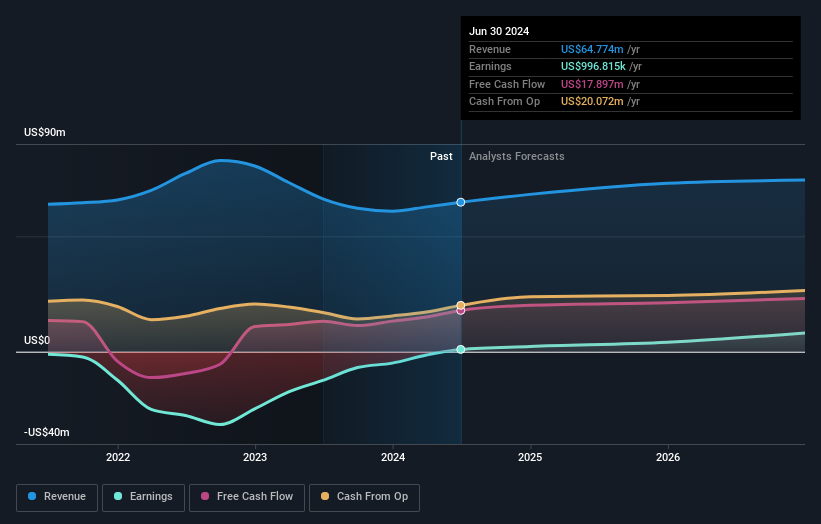Click the orange Cash From Op legend dot
The width and height of the screenshot is (821, 524).
(x=325, y=496)
